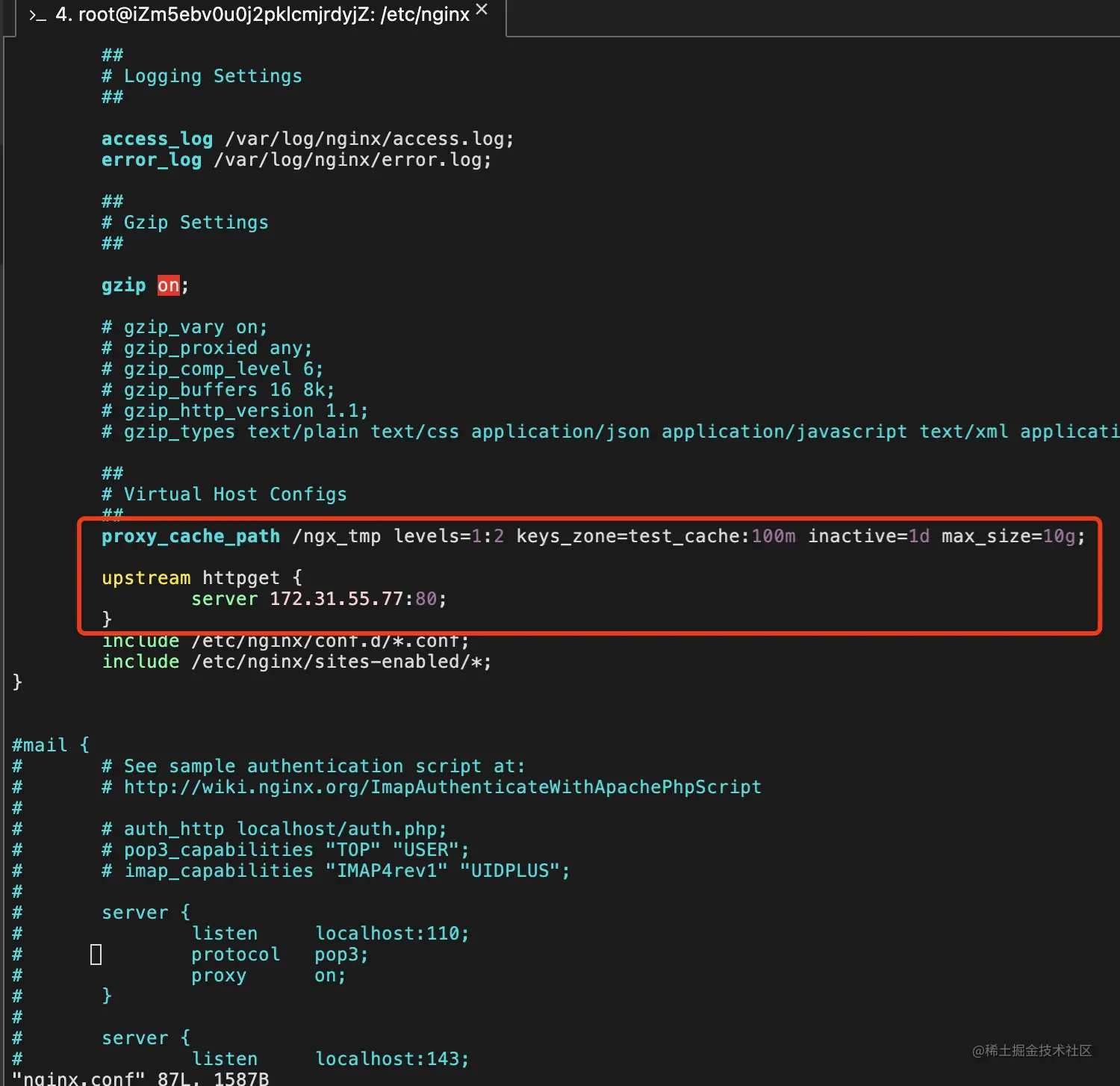Screen dimensions: 1120x1086
Task: Click the 'access_log' directive
Action: 157,139
